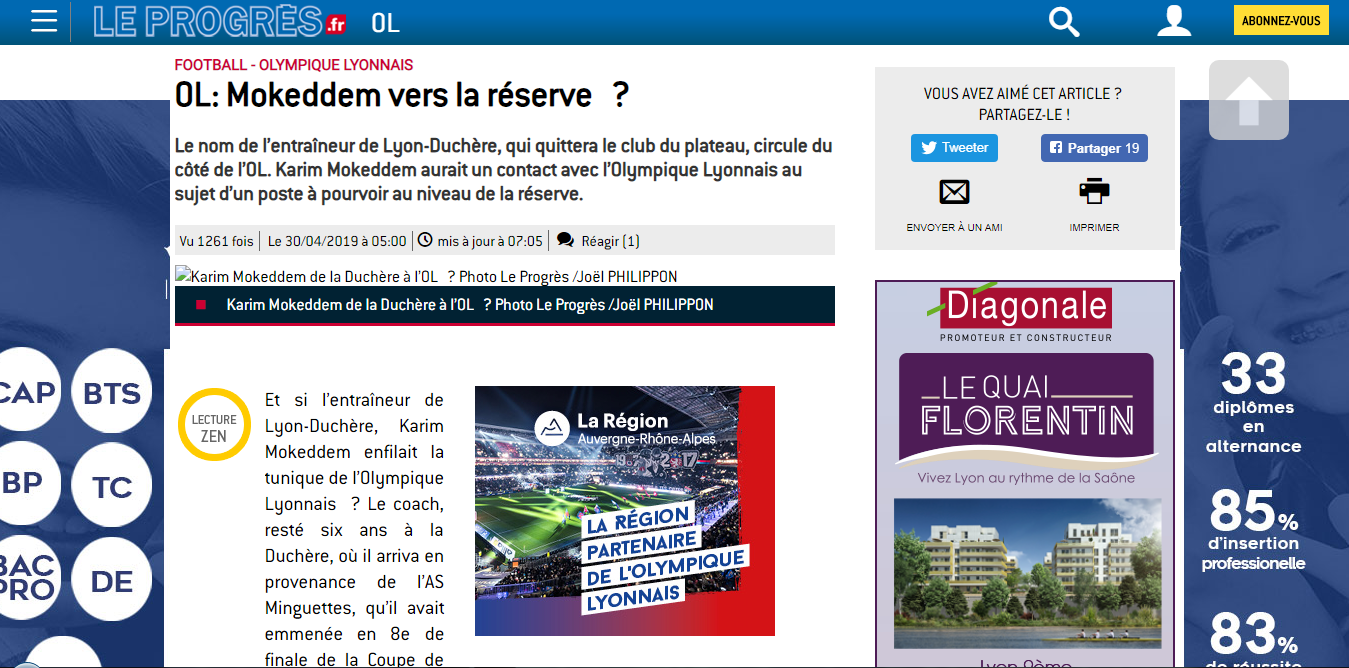Open the search magnifier icon
This screenshot has height=668, width=1349.
tap(1064, 21)
